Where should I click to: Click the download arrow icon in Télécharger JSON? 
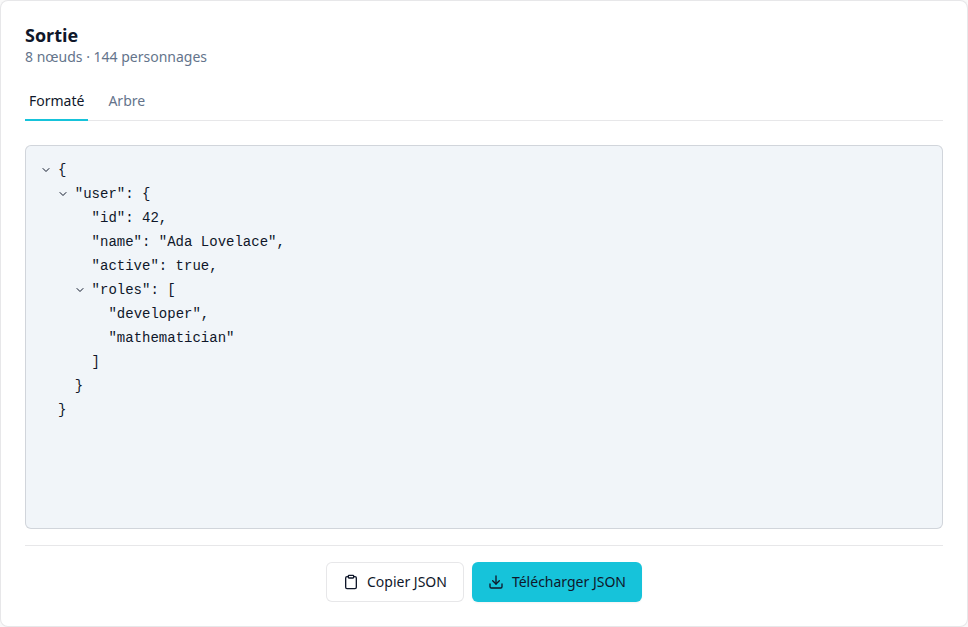[x=496, y=582]
